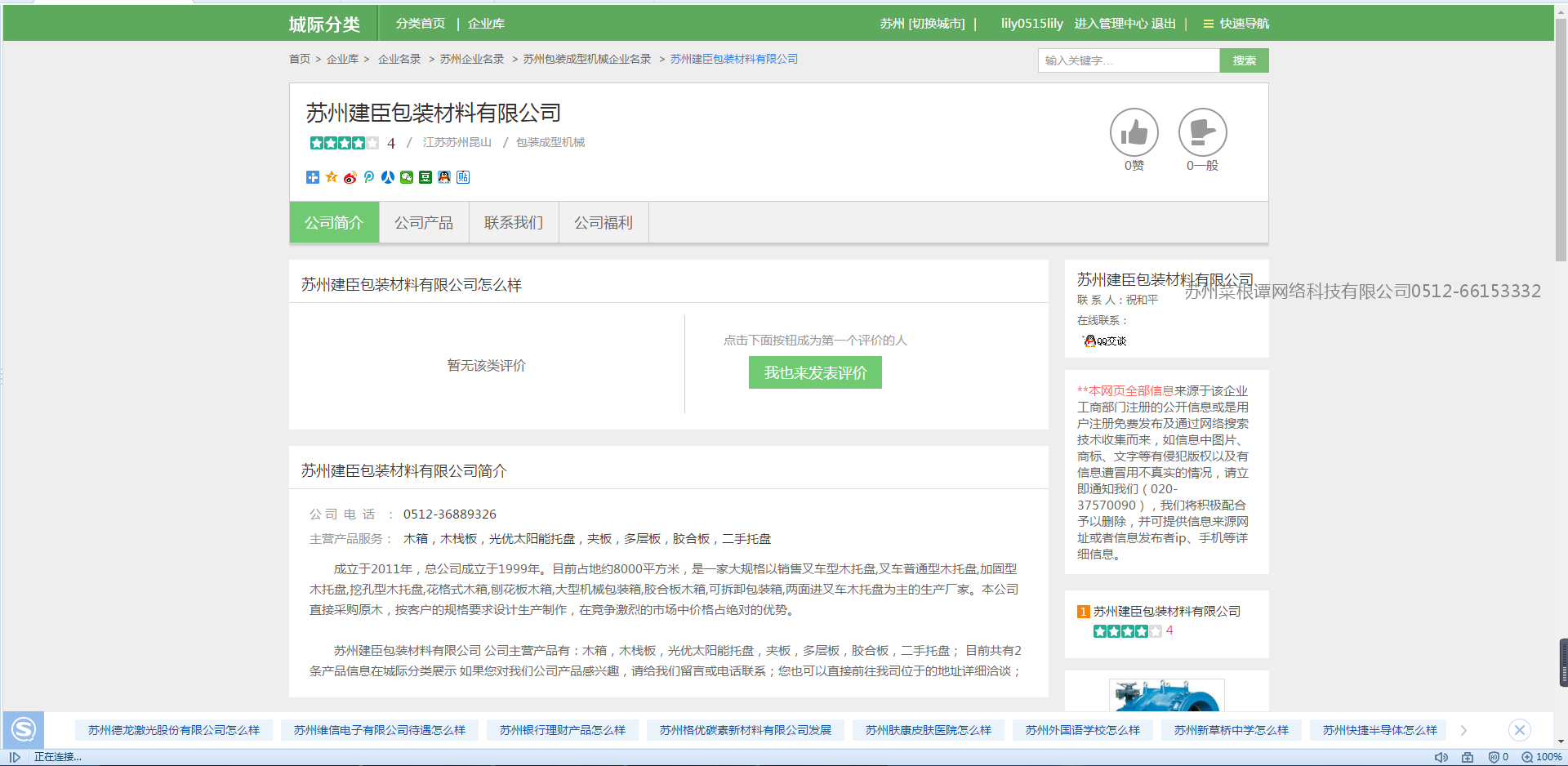Image resolution: width=1568 pixels, height=766 pixels.
Task: Open the medical kit repair icon in status bar
Action: [1468, 757]
